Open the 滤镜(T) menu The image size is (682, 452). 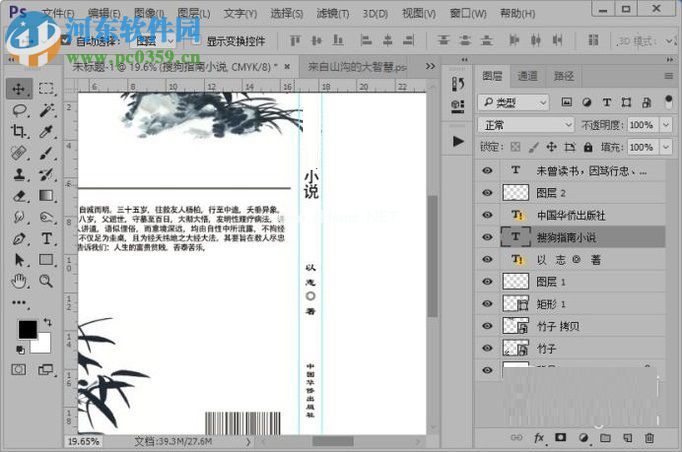pos(333,13)
